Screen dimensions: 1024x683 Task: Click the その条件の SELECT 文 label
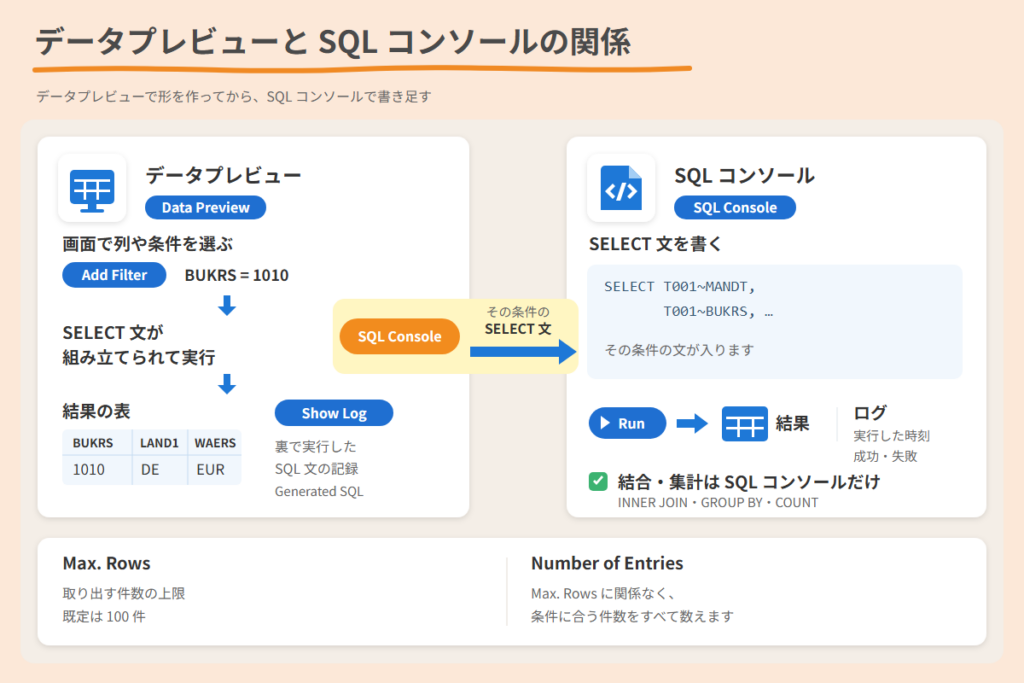518,321
